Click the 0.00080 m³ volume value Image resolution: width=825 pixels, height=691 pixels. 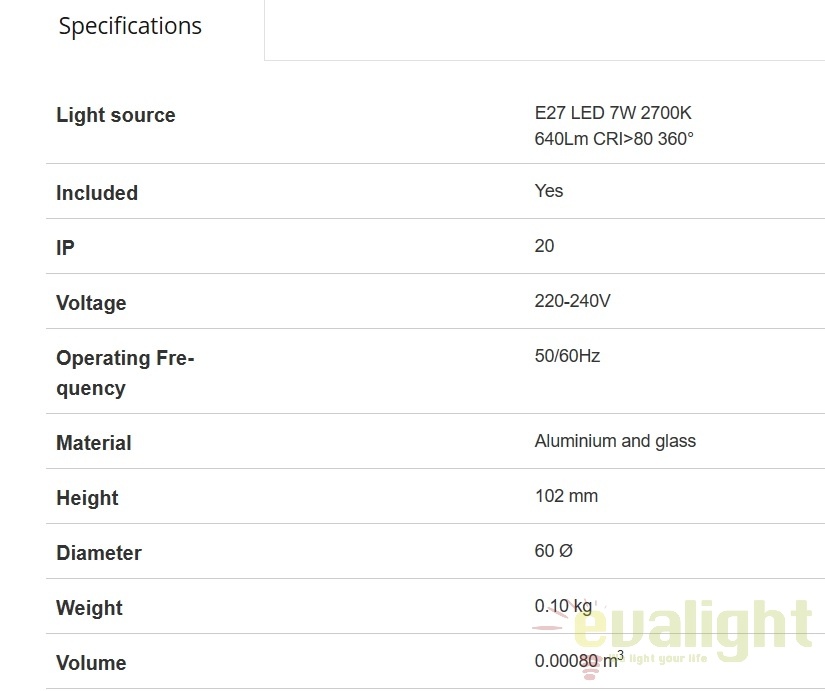(579, 659)
